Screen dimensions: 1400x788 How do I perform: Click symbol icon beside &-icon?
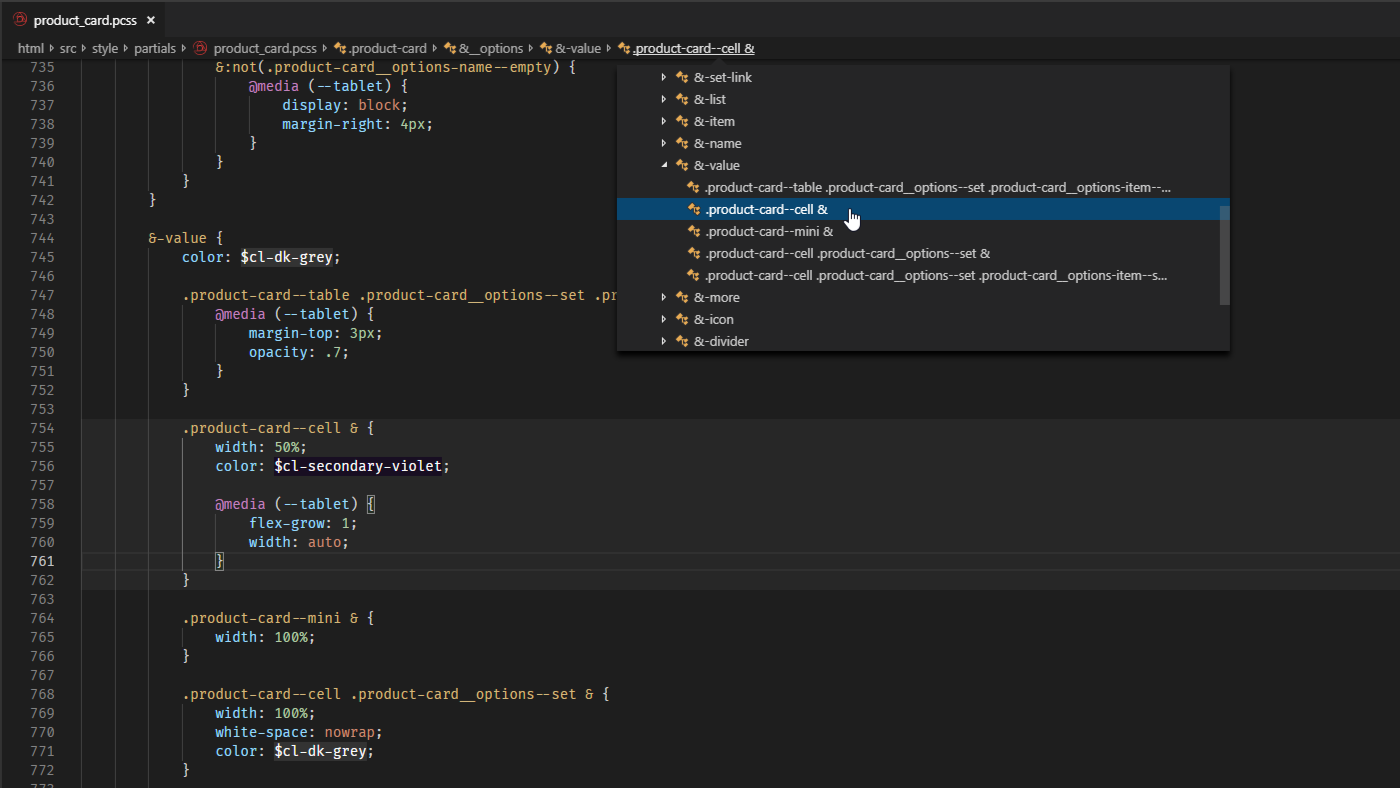pos(682,319)
